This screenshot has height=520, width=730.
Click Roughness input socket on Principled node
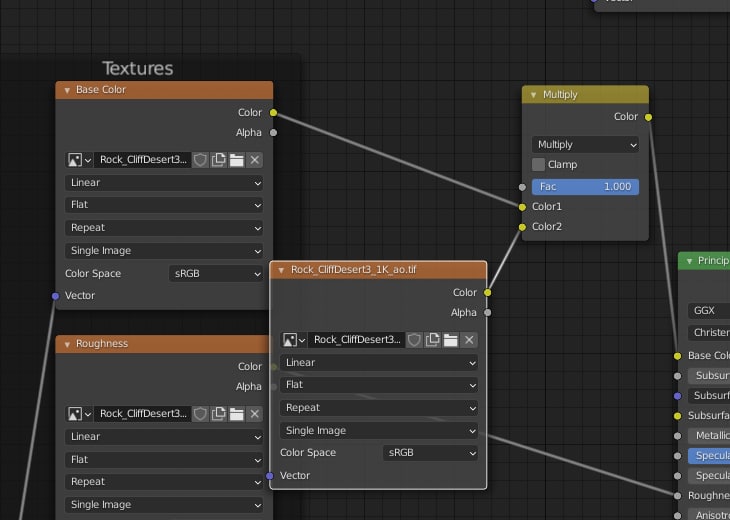[677, 496]
